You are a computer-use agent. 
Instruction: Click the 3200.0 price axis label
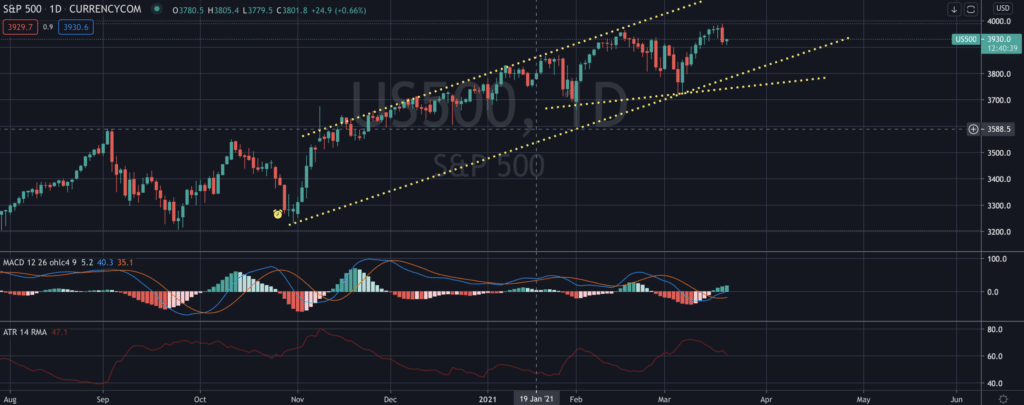(999, 232)
